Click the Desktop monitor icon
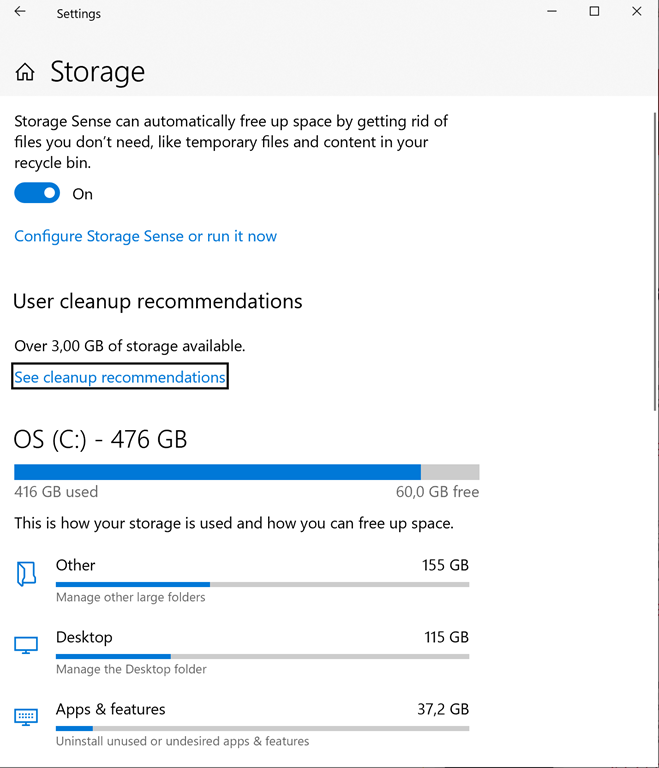 click(x=27, y=645)
